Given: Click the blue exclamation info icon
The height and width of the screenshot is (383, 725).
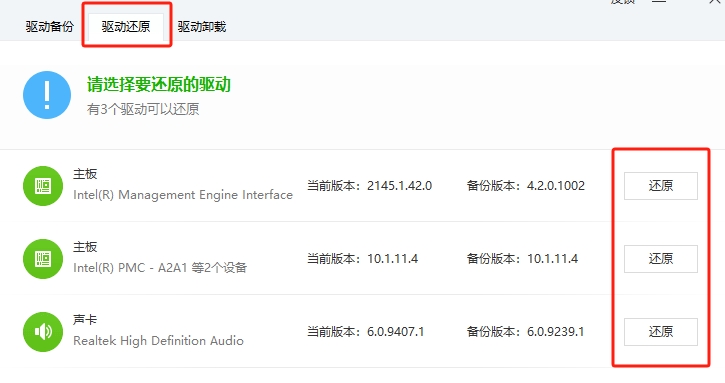Looking at the screenshot, I should (47, 95).
